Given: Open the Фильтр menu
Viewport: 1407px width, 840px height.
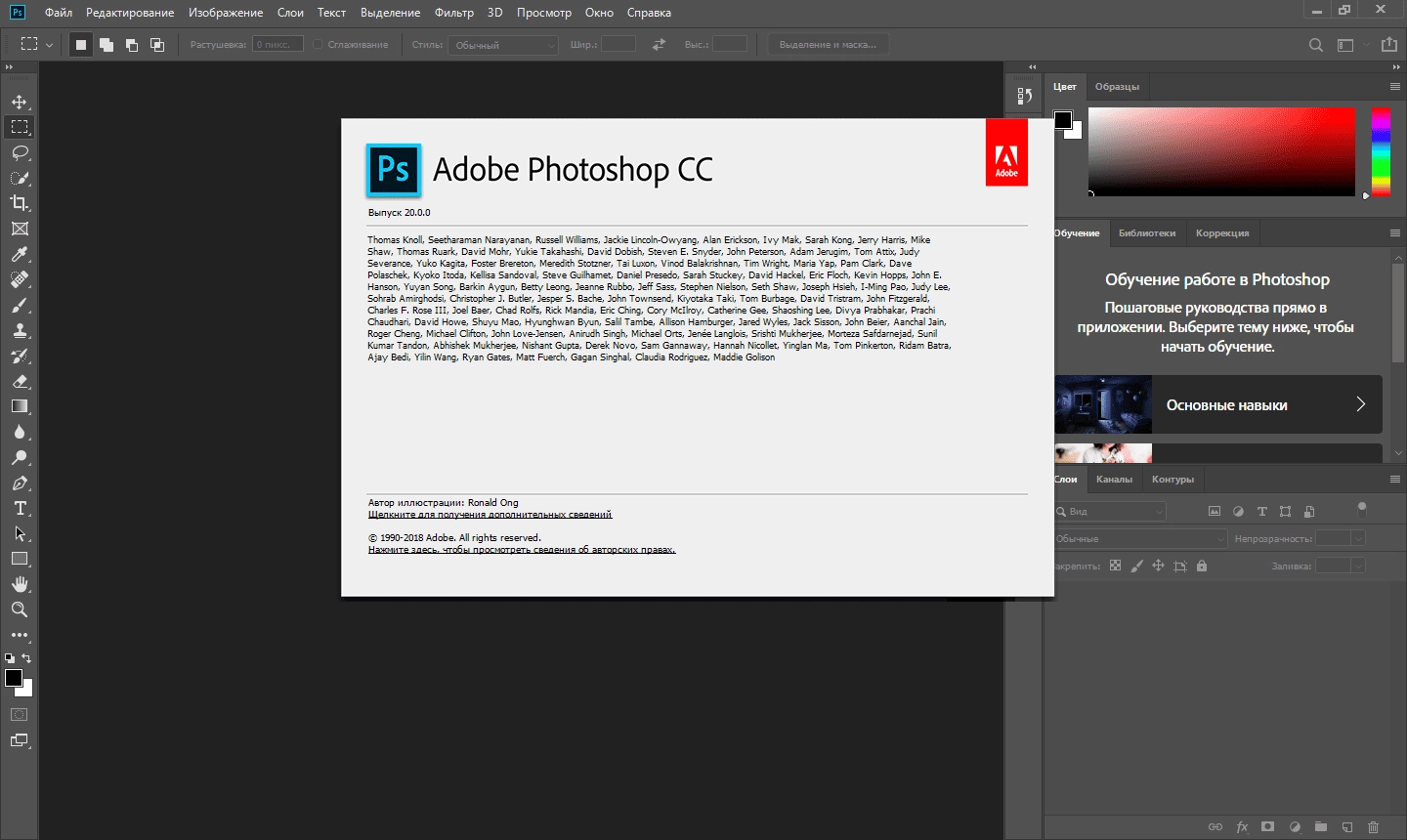Looking at the screenshot, I should 454,13.
